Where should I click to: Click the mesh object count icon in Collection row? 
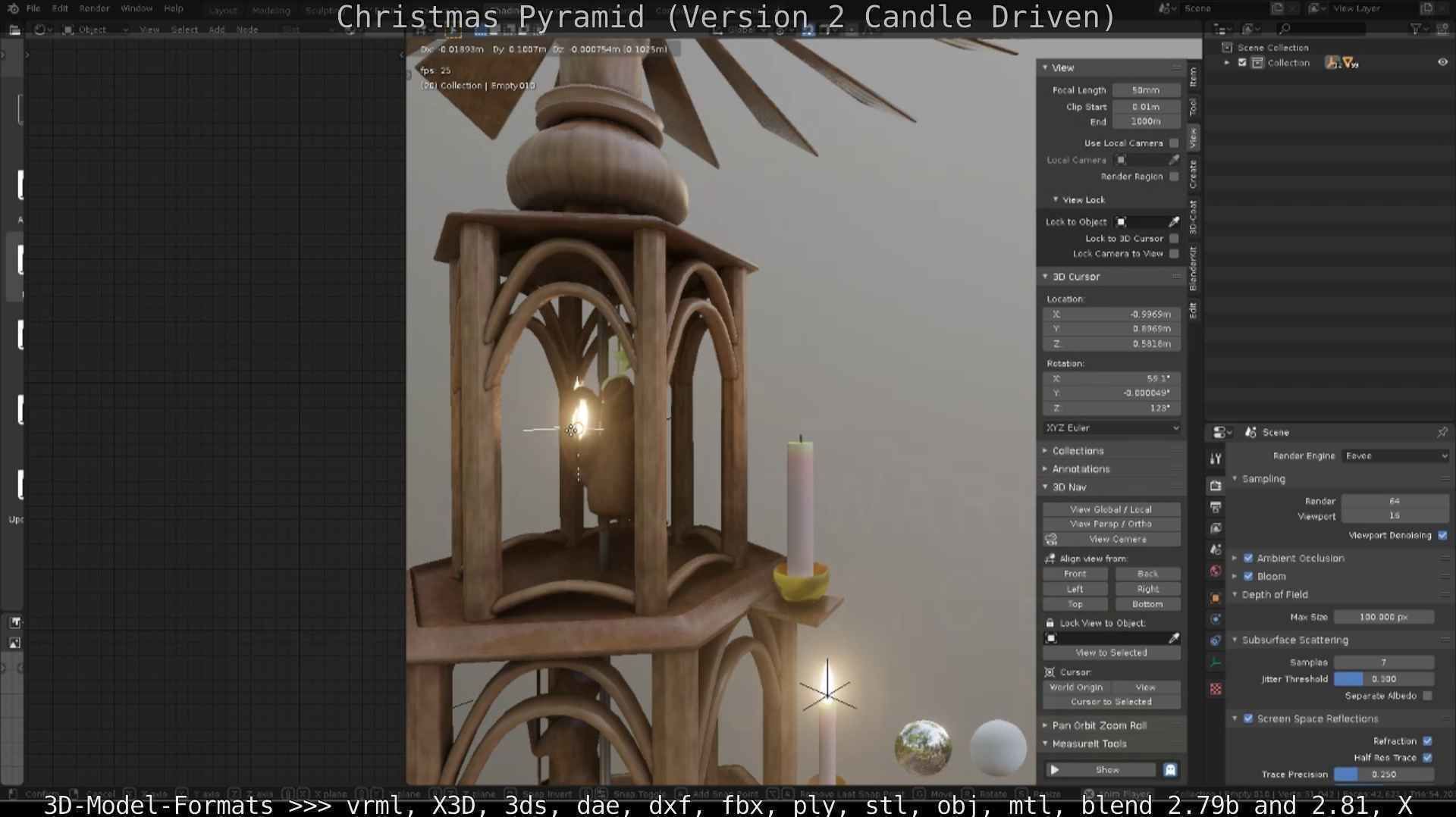(1350, 63)
